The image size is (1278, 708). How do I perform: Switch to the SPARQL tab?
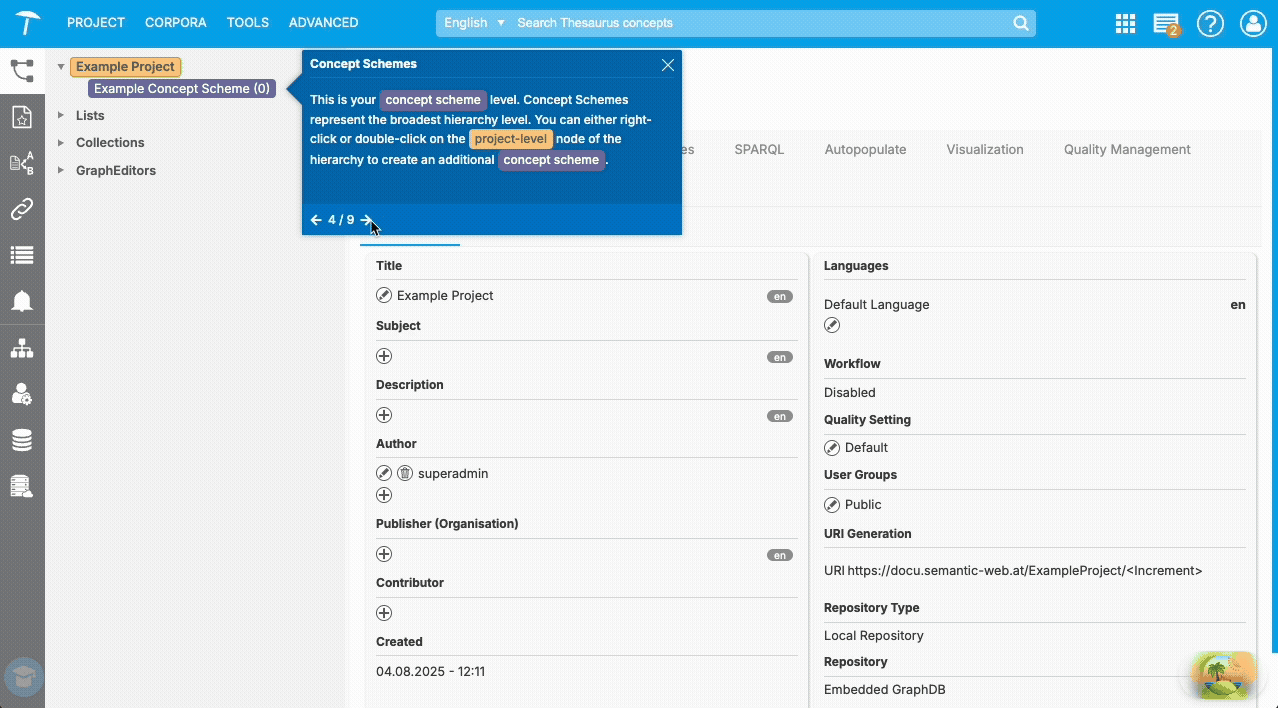759,149
